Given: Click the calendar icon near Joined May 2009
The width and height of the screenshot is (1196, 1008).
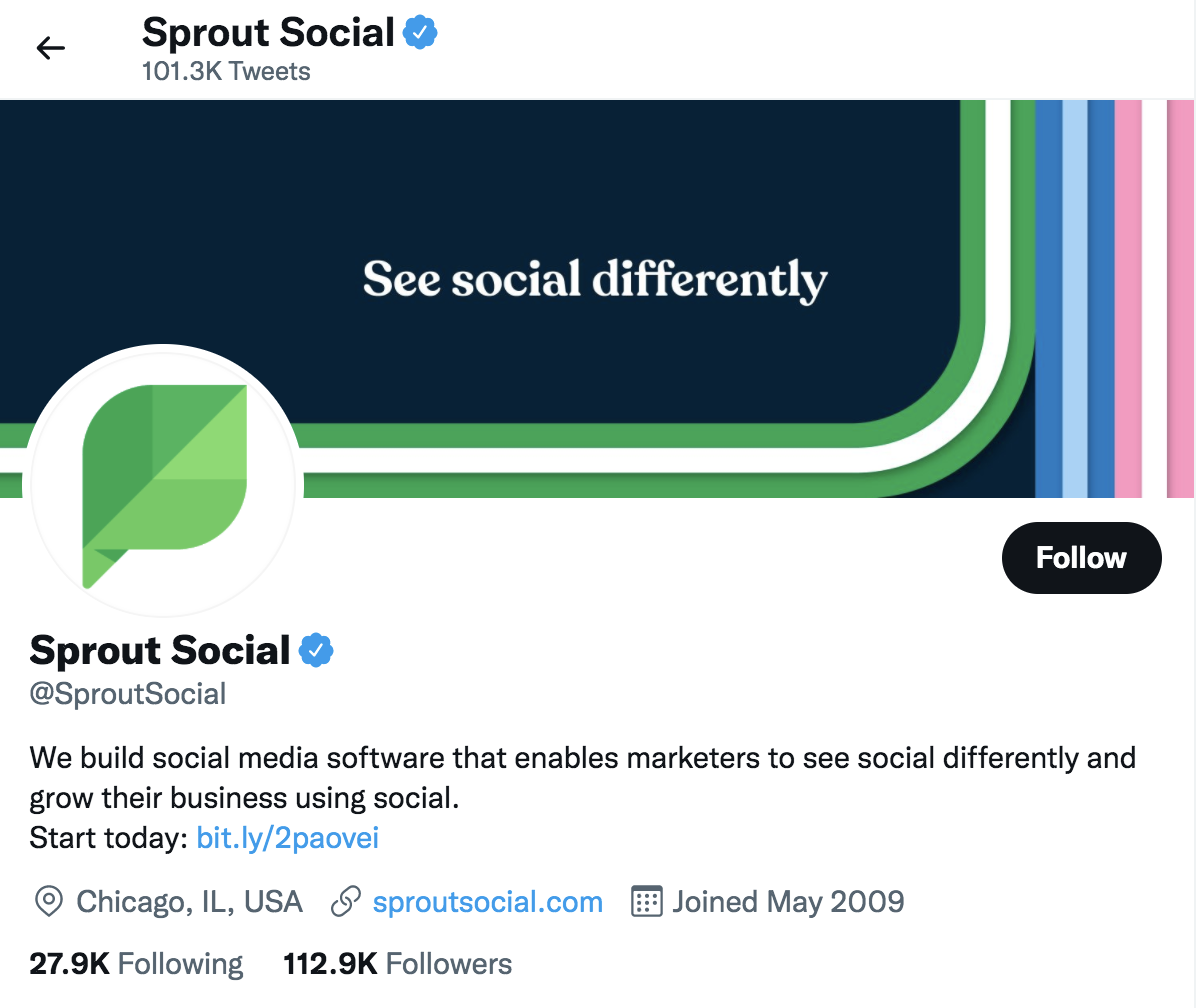Looking at the screenshot, I should [646, 901].
